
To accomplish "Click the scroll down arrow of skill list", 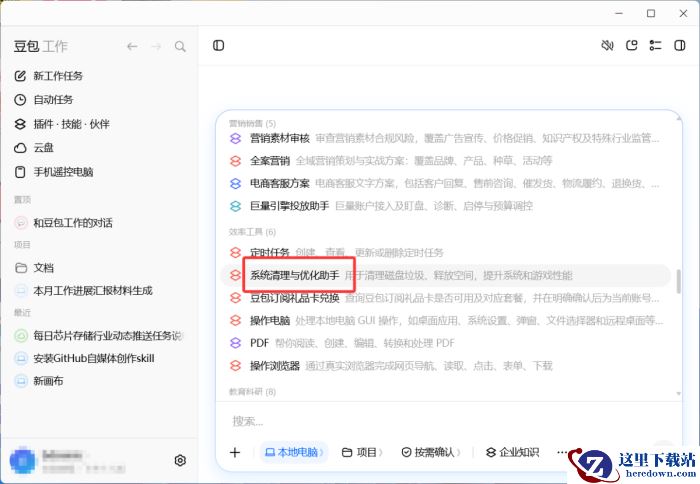I will pos(679,393).
